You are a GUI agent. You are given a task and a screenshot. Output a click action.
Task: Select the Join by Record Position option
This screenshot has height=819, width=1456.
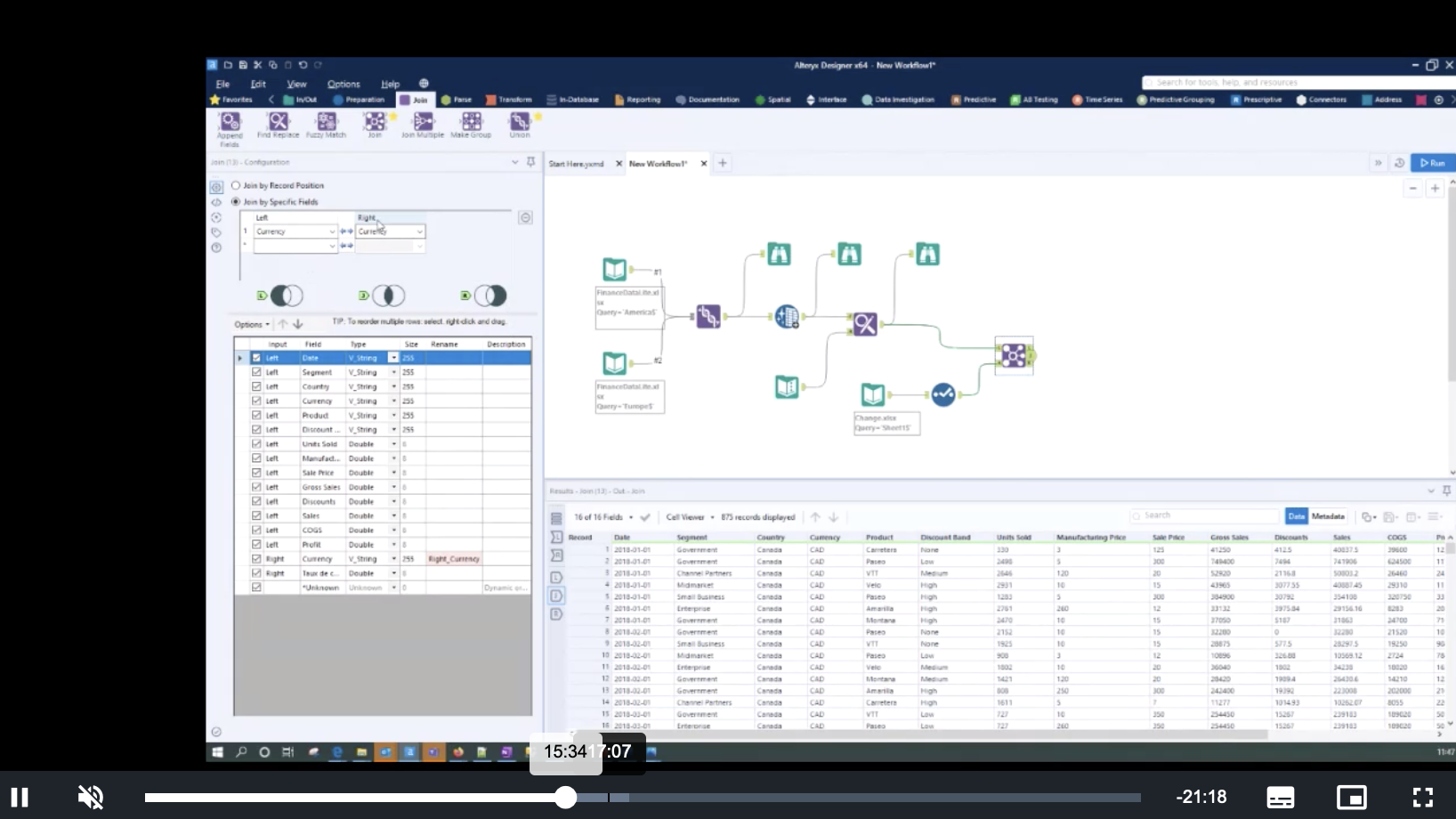point(236,185)
